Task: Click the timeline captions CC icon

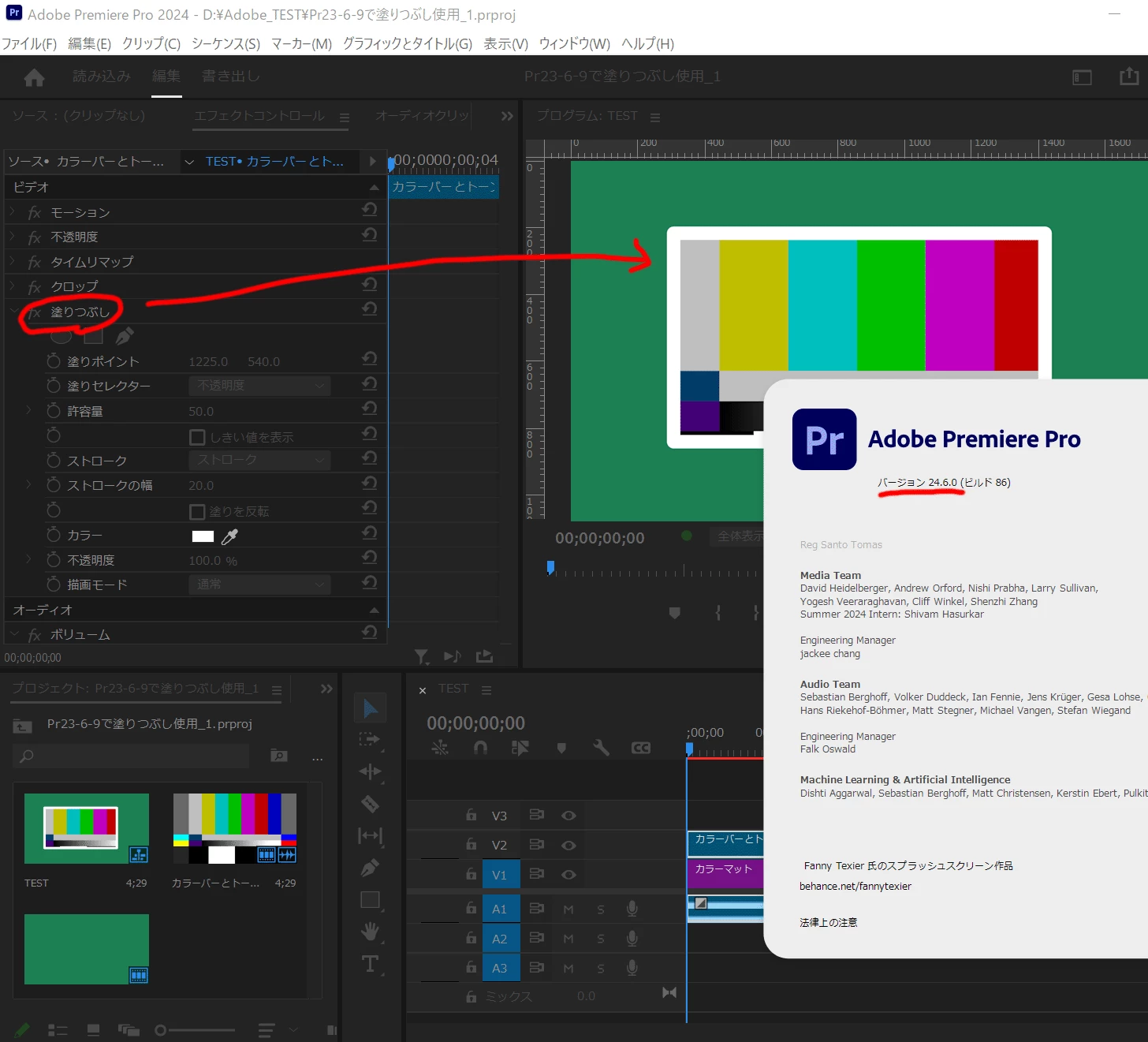Action: click(641, 748)
